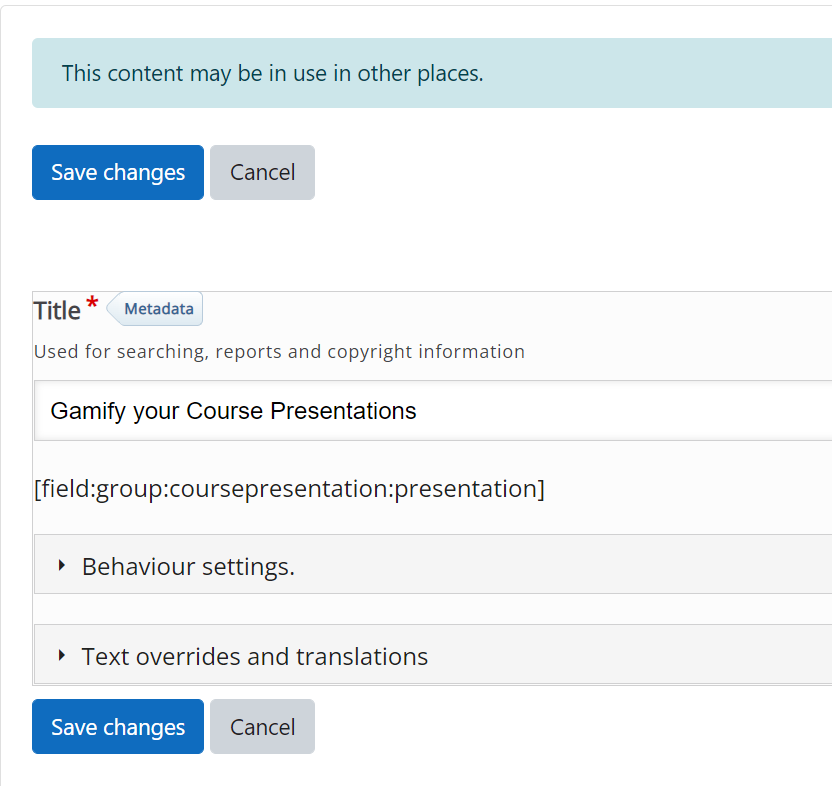Click the field:group:coursepresentation placeholder text

(x=289, y=489)
